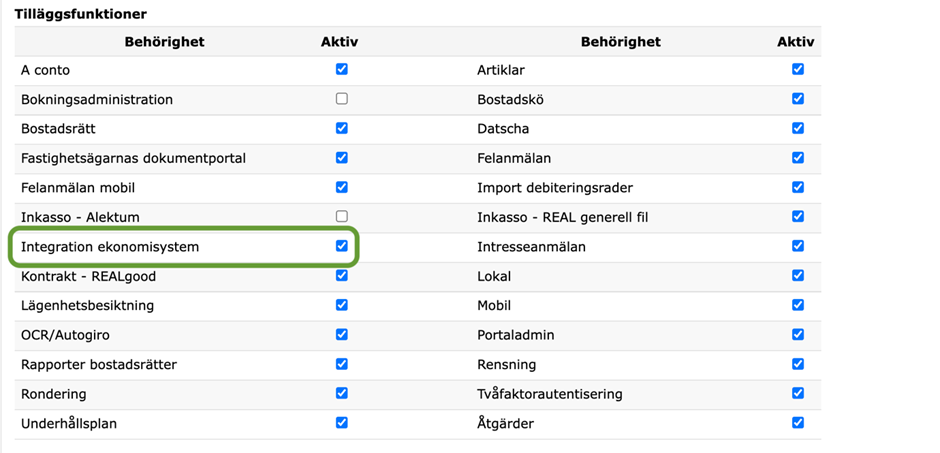Toggle the Portaladmin checkbox
This screenshot has width=940, height=453.
click(x=798, y=334)
